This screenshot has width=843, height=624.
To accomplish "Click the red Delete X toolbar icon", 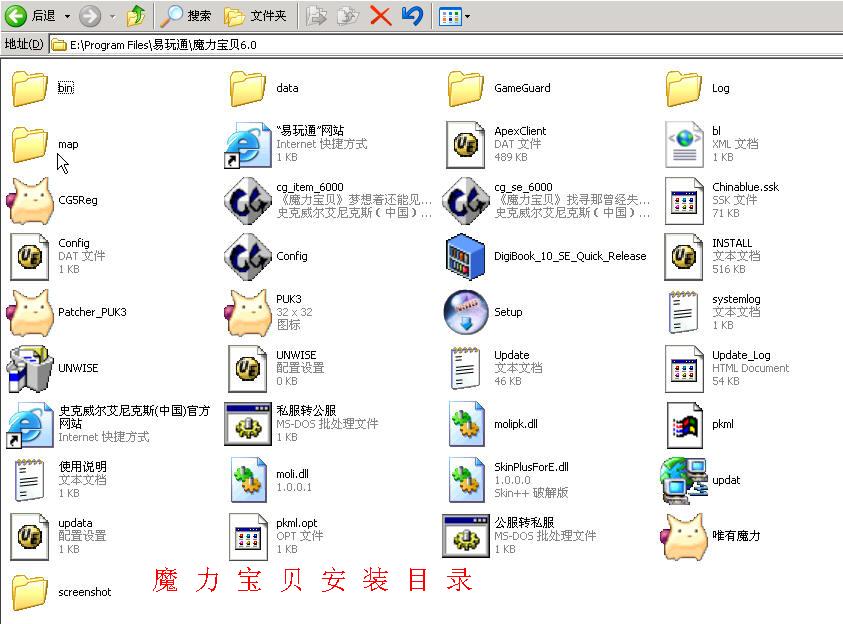I will click(x=381, y=16).
